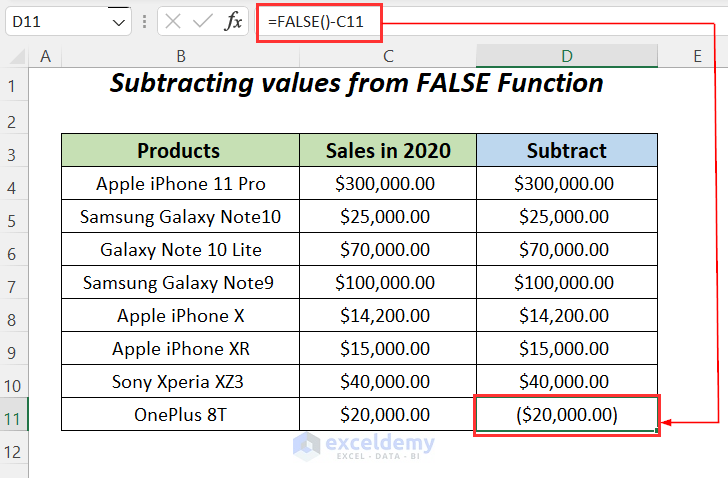Click the Sales in 2020 header cell

tap(388, 151)
